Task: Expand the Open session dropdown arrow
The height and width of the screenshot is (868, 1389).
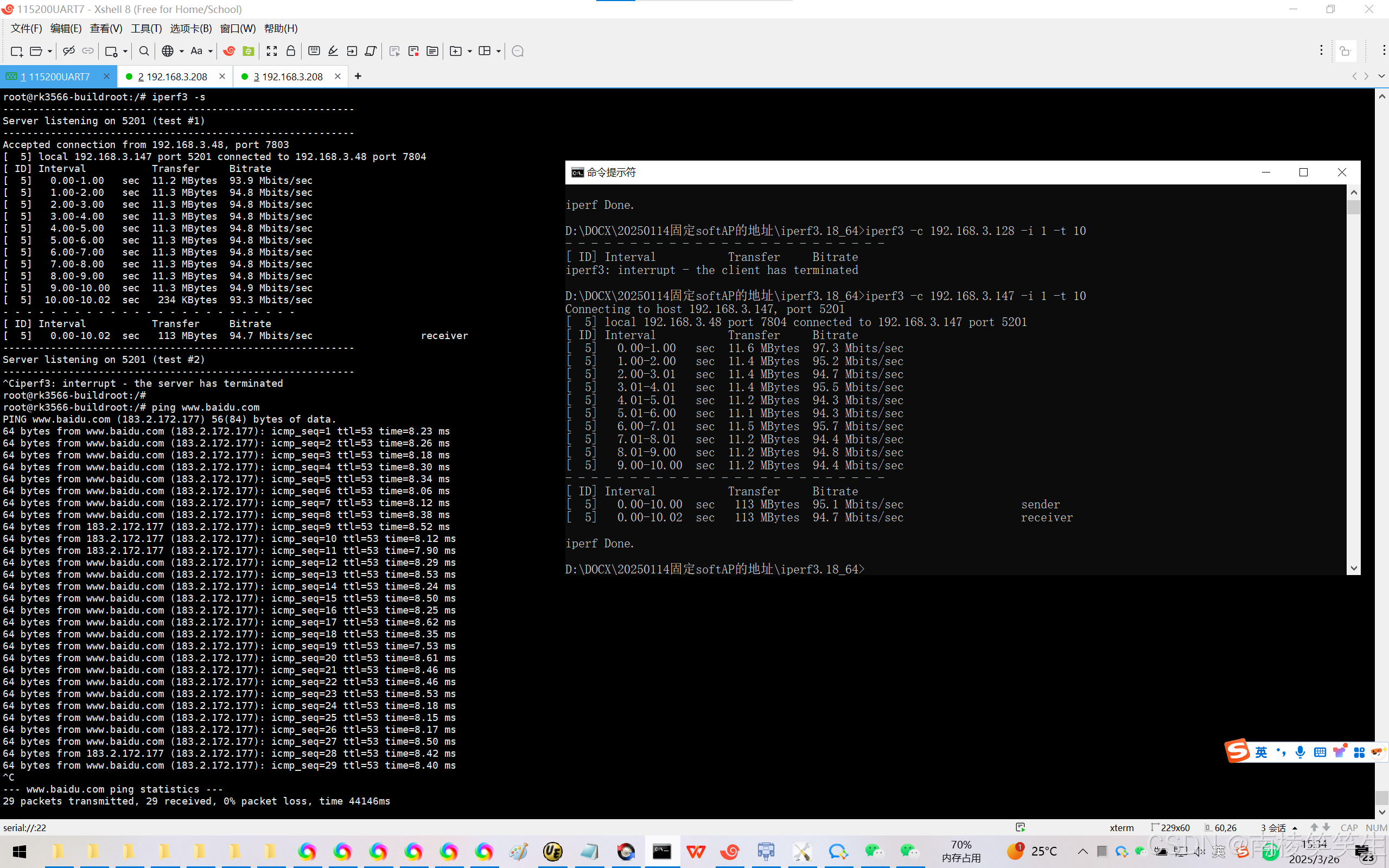Action: (x=50, y=51)
